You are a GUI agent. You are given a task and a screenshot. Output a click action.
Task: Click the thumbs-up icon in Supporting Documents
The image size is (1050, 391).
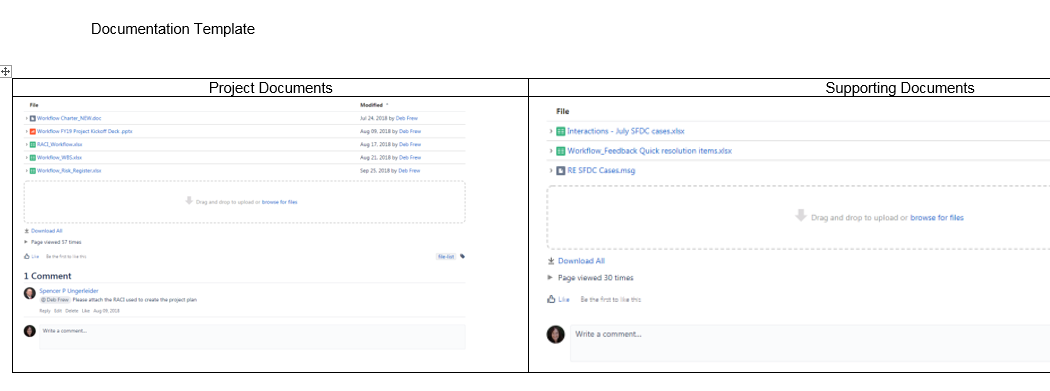click(551, 299)
